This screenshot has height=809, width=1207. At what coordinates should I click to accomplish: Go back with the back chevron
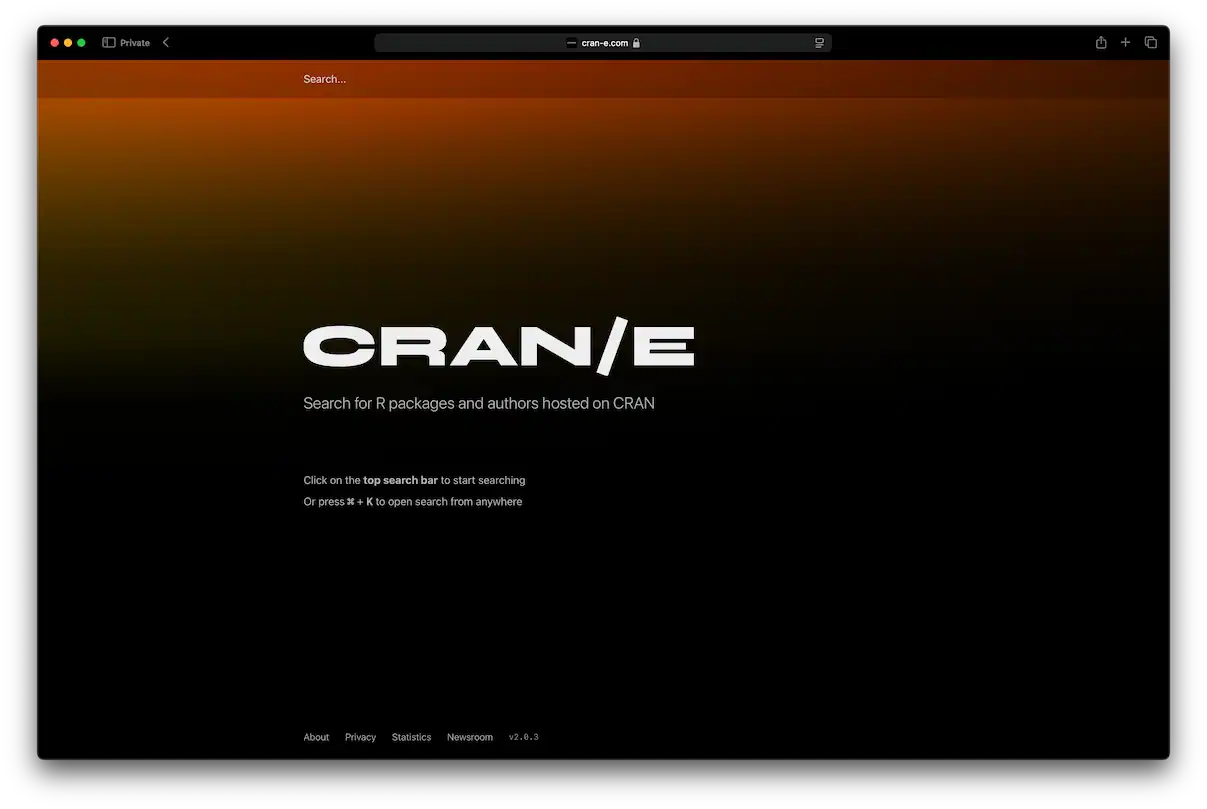coord(166,42)
